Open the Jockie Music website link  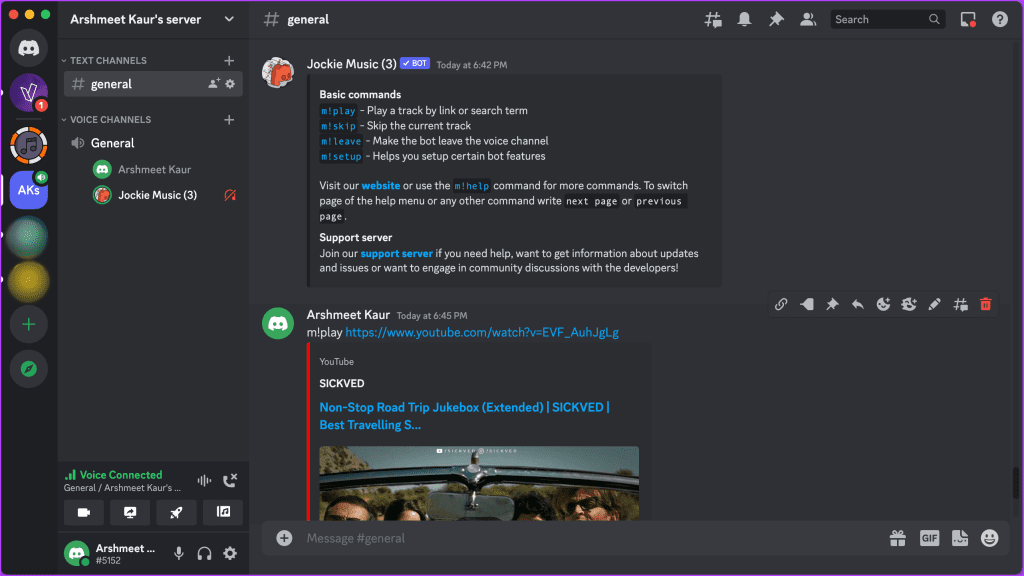point(381,185)
